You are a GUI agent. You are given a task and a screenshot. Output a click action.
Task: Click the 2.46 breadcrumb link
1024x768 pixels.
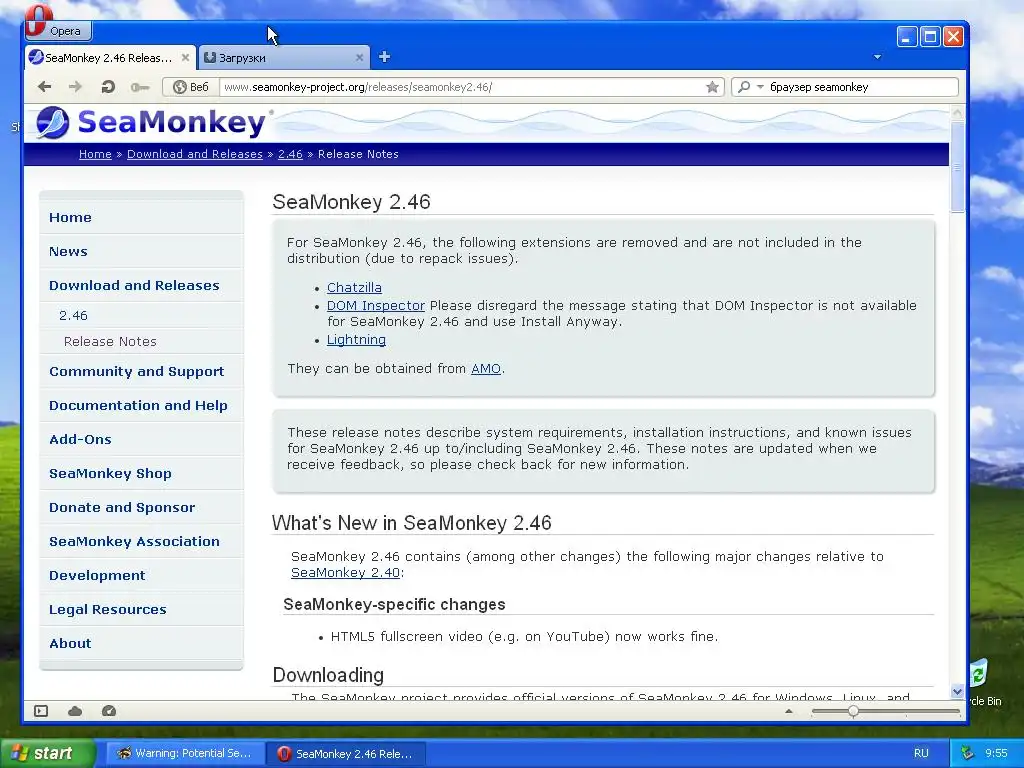pos(290,154)
